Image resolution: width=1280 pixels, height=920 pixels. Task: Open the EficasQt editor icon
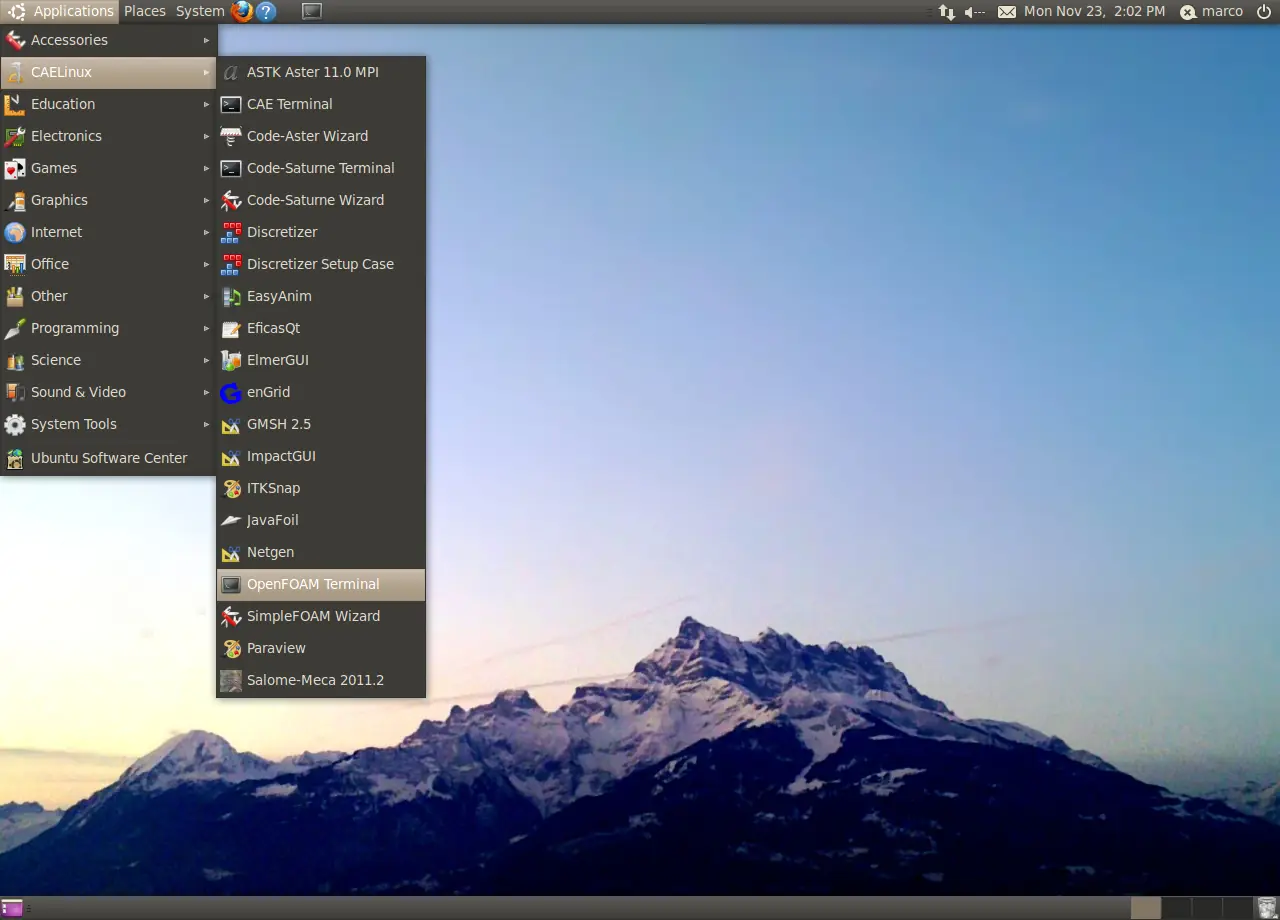pyautogui.click(x=231, y=328)
